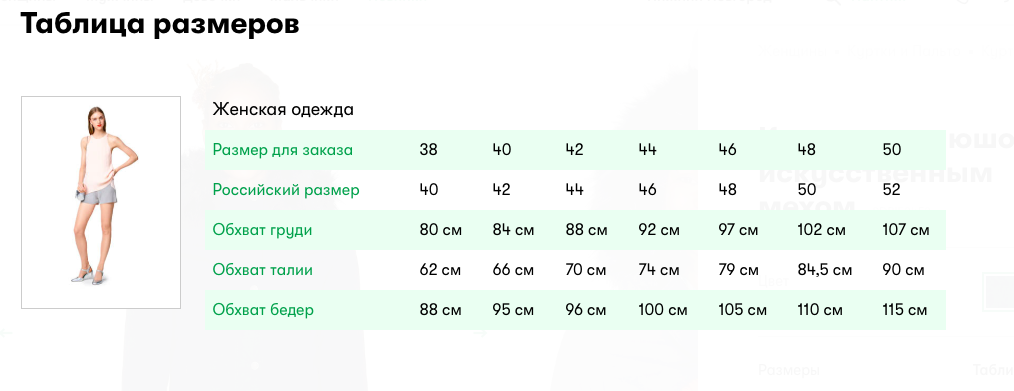Click the "Обхват бедер" row label

pyautogui.click(x=263, y=310)
